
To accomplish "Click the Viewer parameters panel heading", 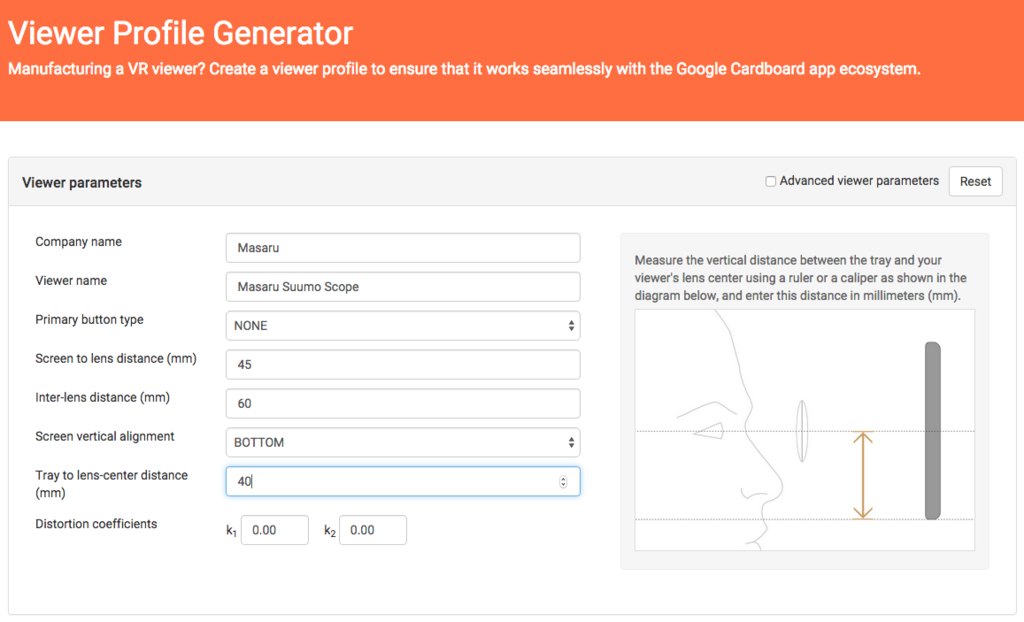I will click(82, 182).
